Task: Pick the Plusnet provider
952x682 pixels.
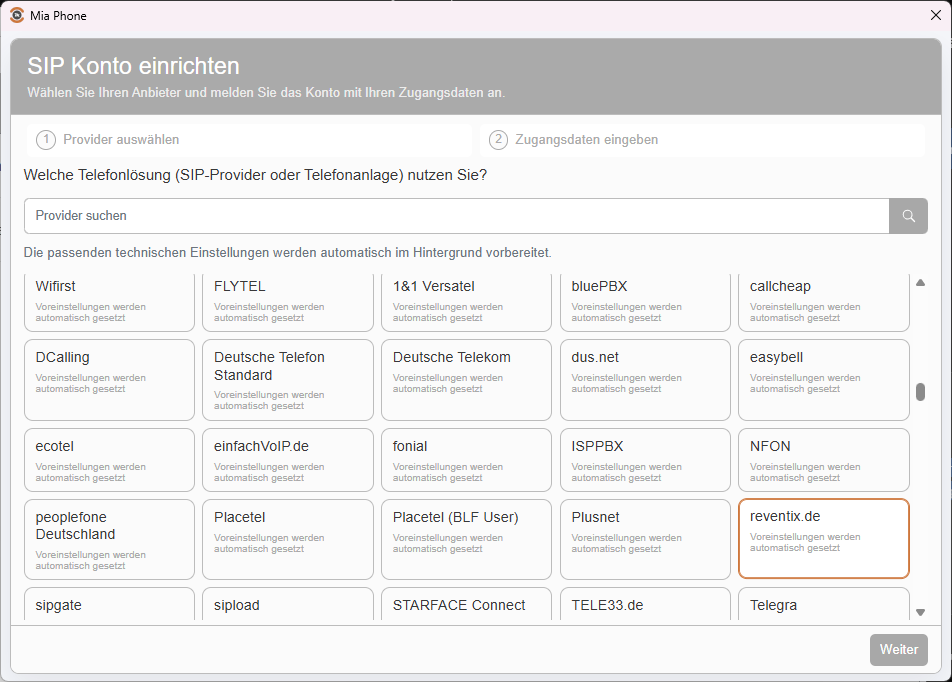Action: coord(645,539)
